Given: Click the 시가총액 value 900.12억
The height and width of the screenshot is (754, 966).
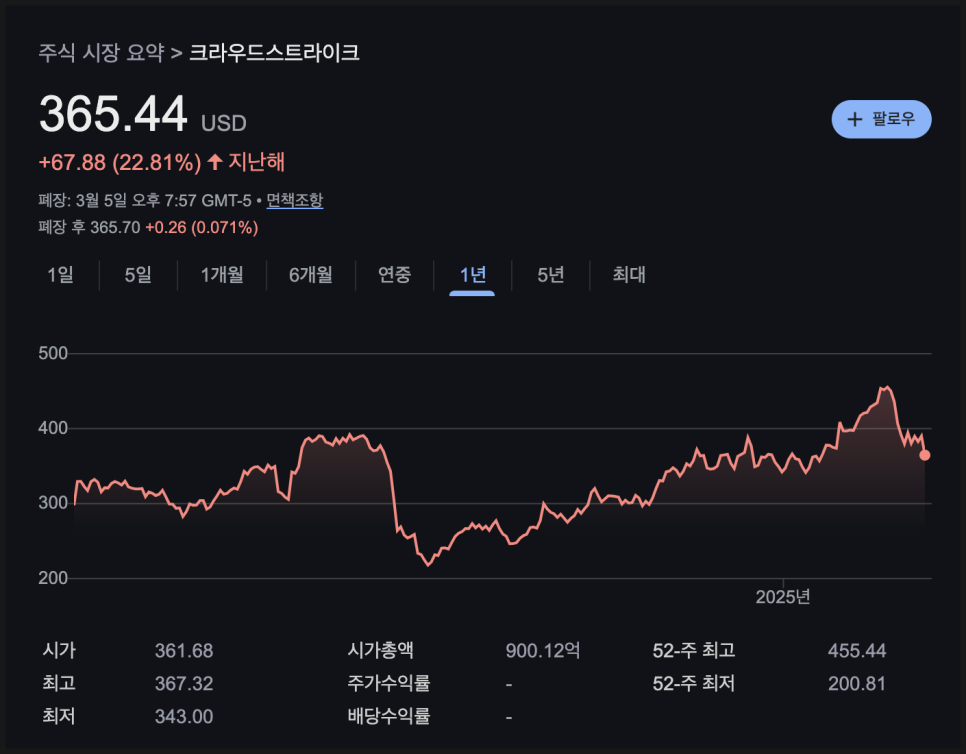Looking at the screenshot, I should (543, 651).
